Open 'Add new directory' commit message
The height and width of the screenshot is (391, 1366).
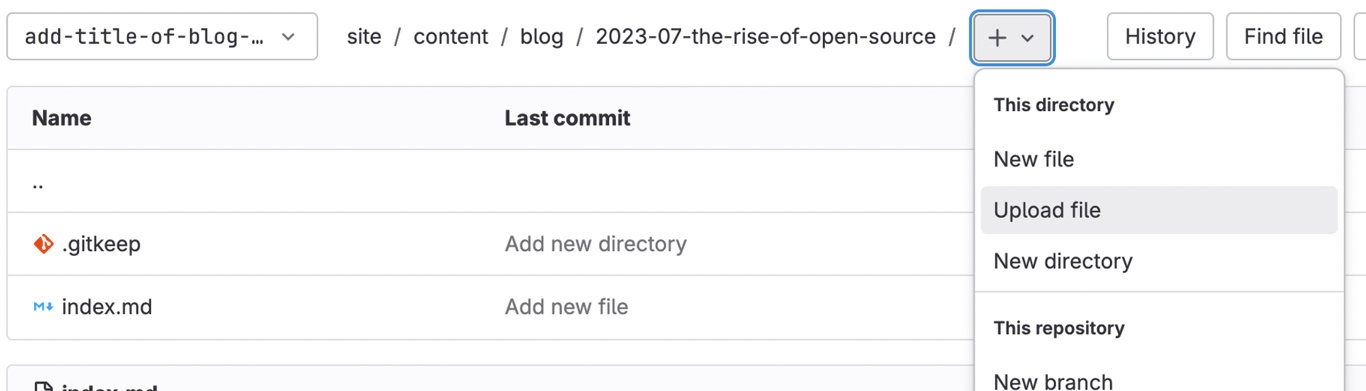596,244
